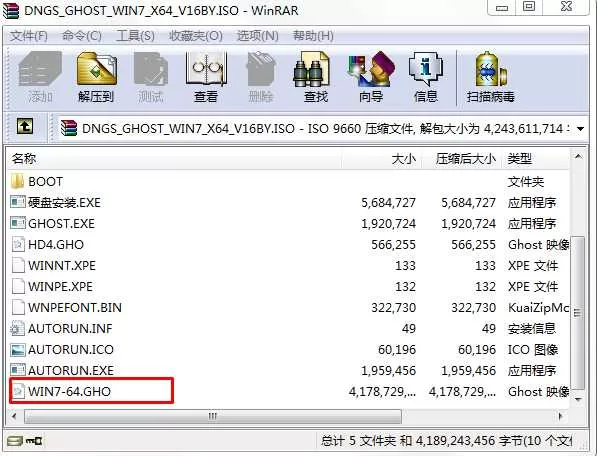Viewport: 597px width, 456px height.
Task: Click the 安装信息 type cell
Action: [x=532, y=328]
